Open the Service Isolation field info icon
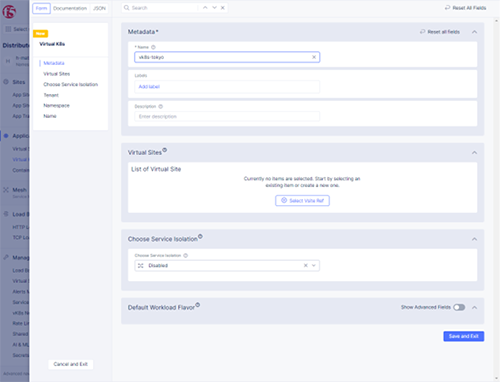 coord(186,255)
